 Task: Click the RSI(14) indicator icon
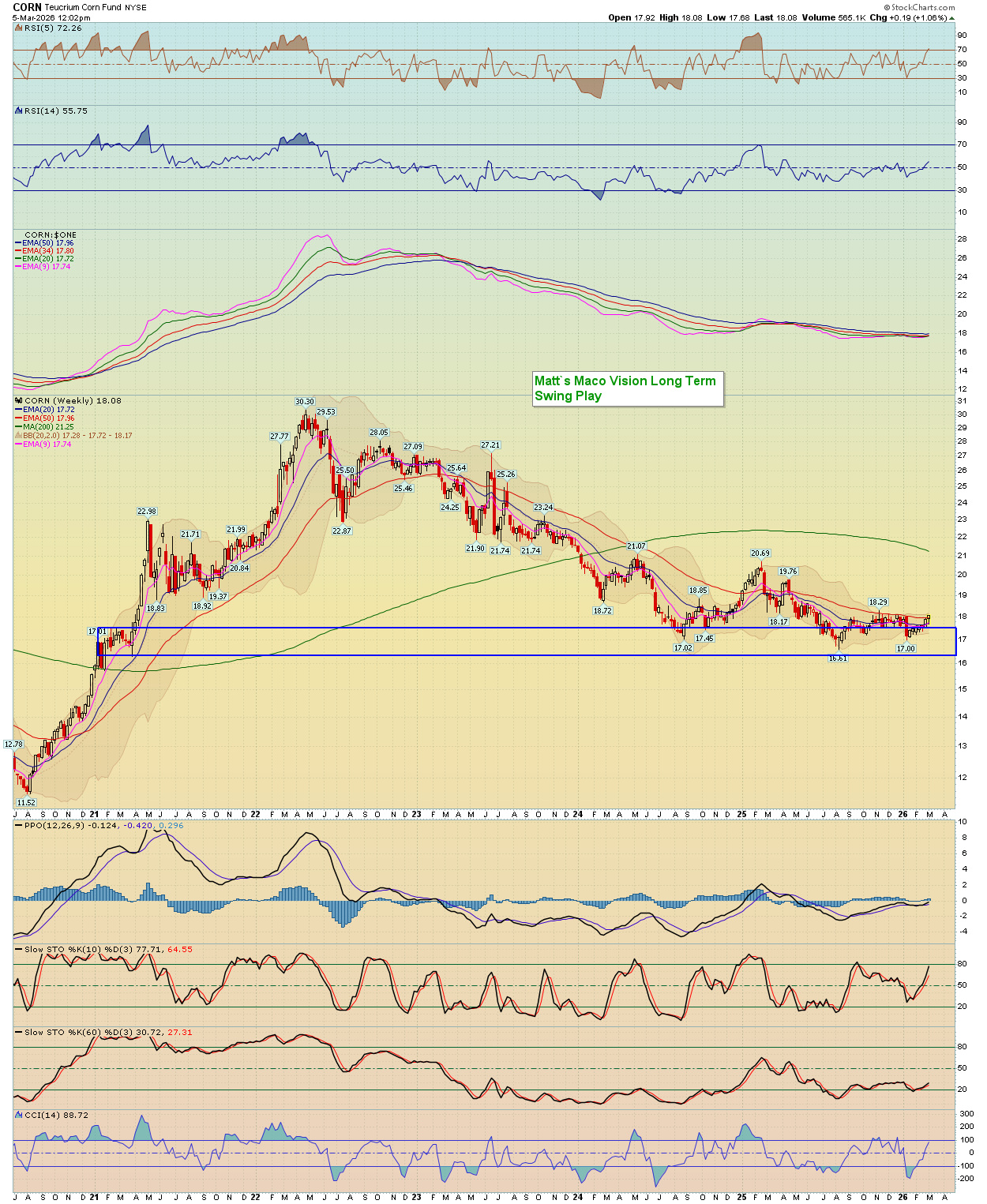pyautogui.click(x=19, y=111)
